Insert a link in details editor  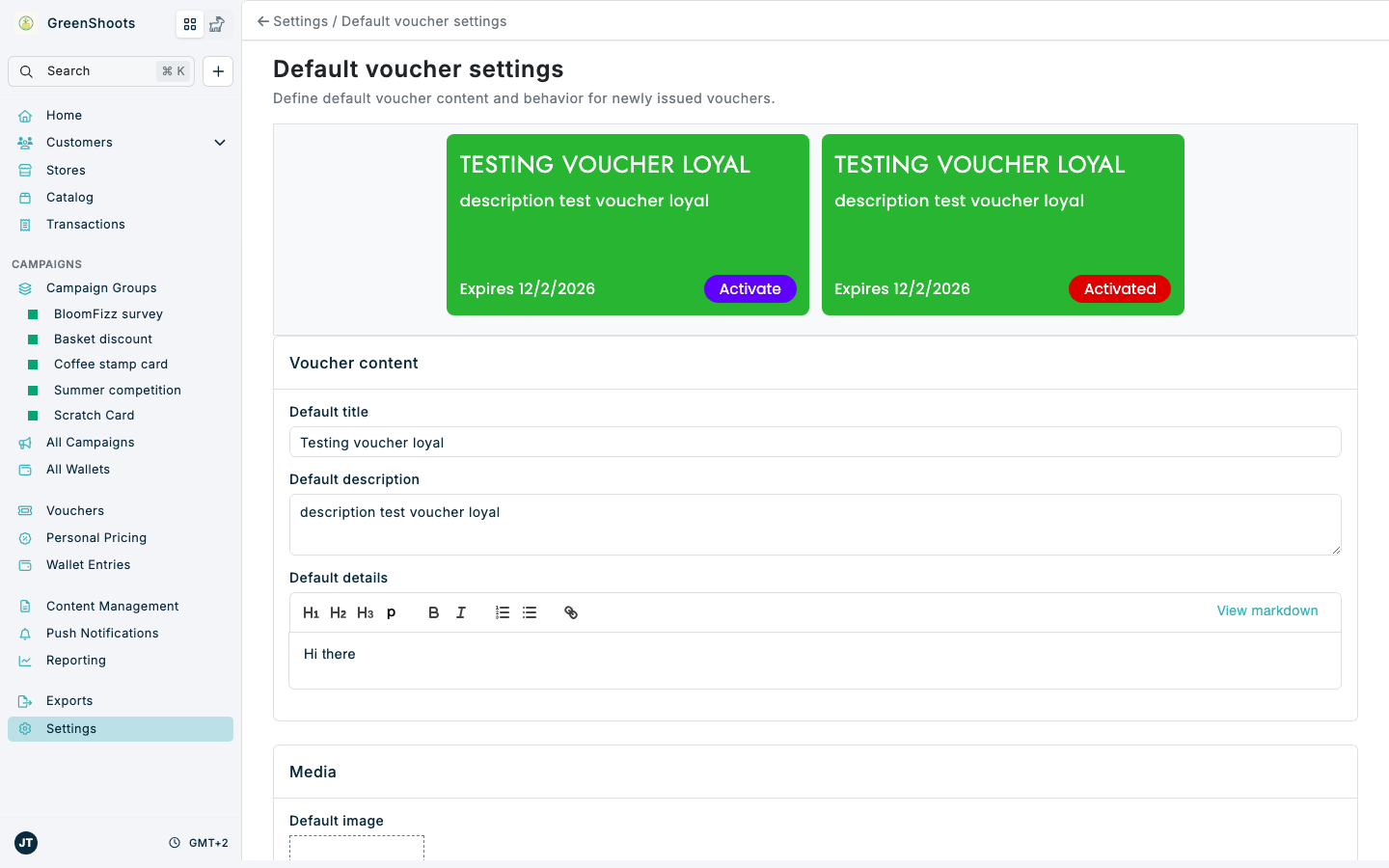571,612
